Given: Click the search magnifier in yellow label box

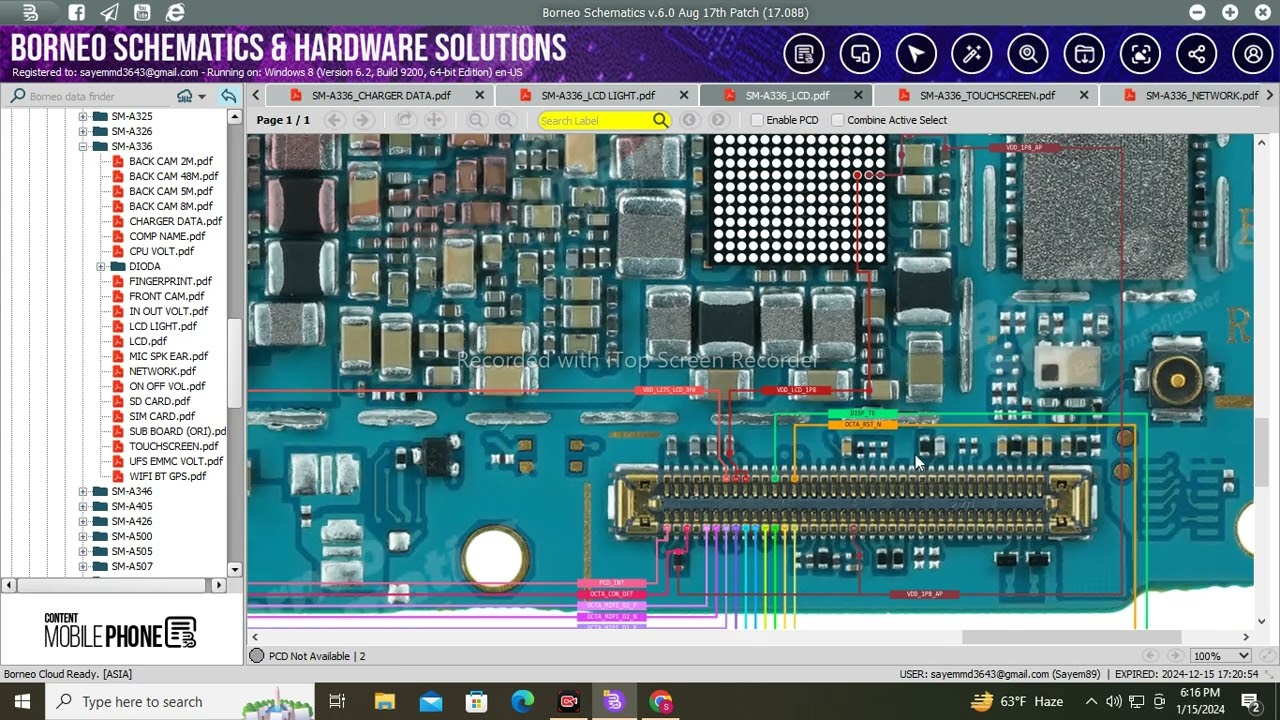Looking at the screenshot, I should tap(660, 120).
